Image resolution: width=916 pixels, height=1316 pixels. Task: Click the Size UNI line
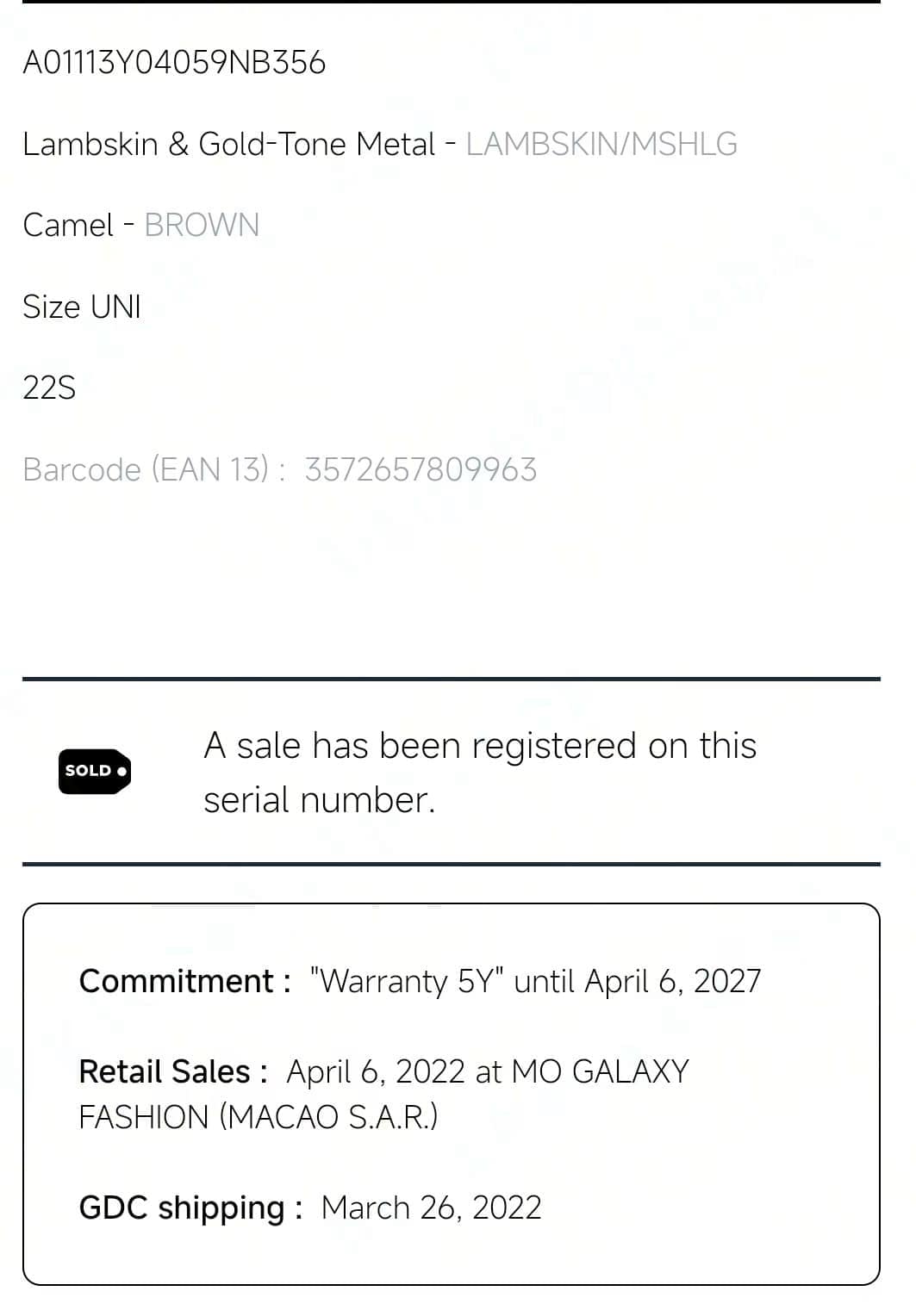coord(82,307)
